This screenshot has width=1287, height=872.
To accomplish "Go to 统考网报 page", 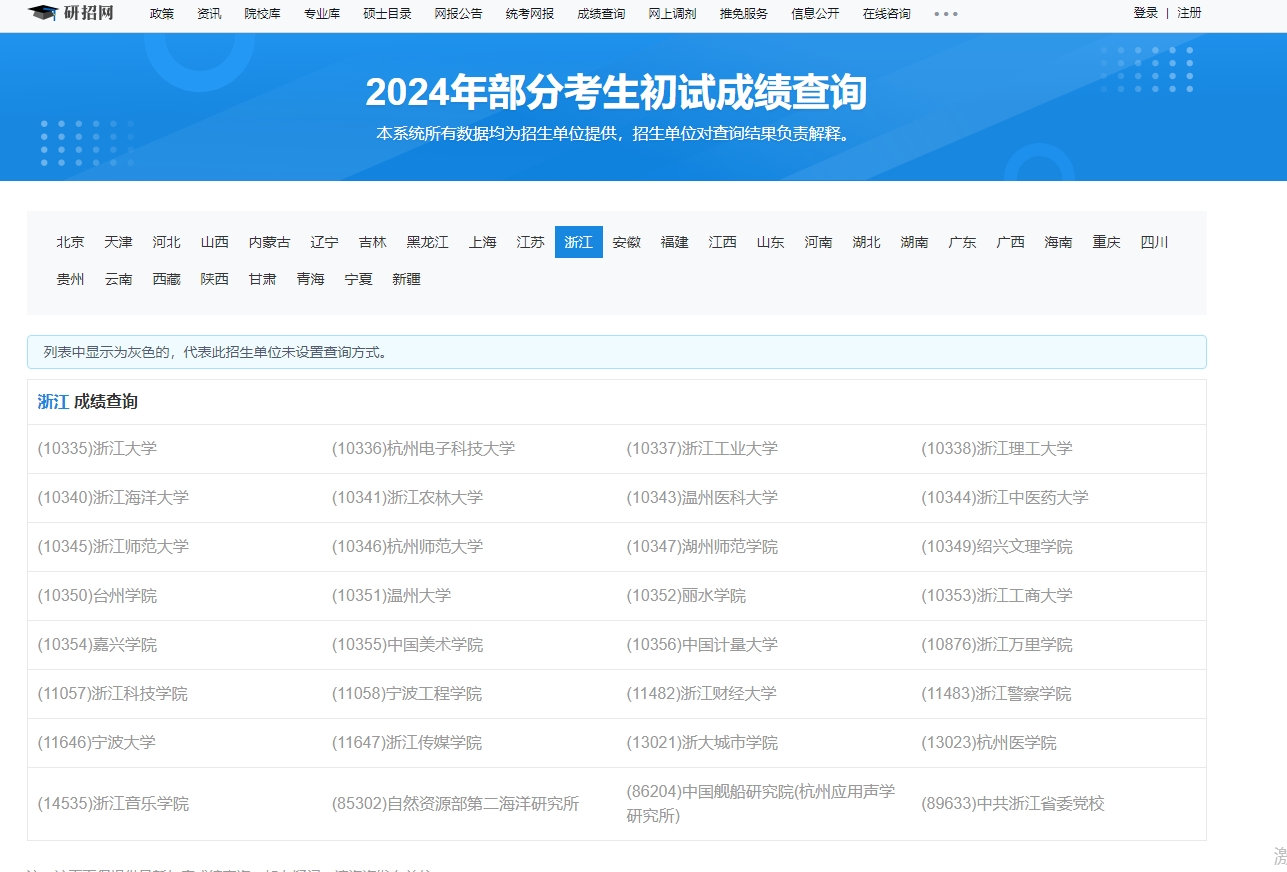I will 530,14.
